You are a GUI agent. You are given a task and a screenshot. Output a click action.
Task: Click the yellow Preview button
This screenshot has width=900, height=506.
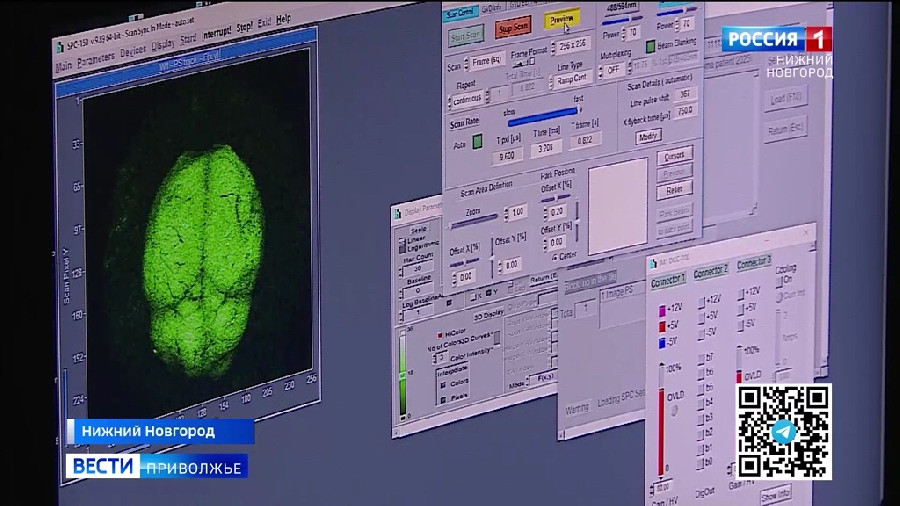click(562, 20)
